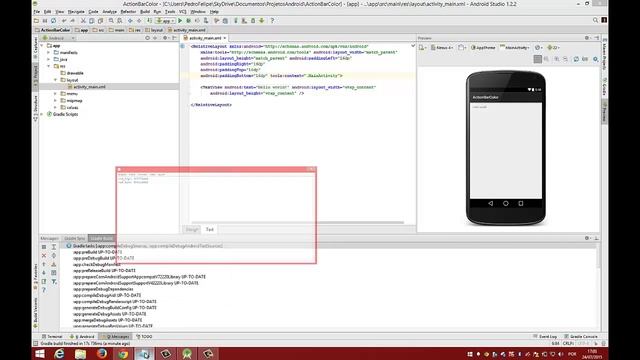Collapse the res folder

[49, 66]
